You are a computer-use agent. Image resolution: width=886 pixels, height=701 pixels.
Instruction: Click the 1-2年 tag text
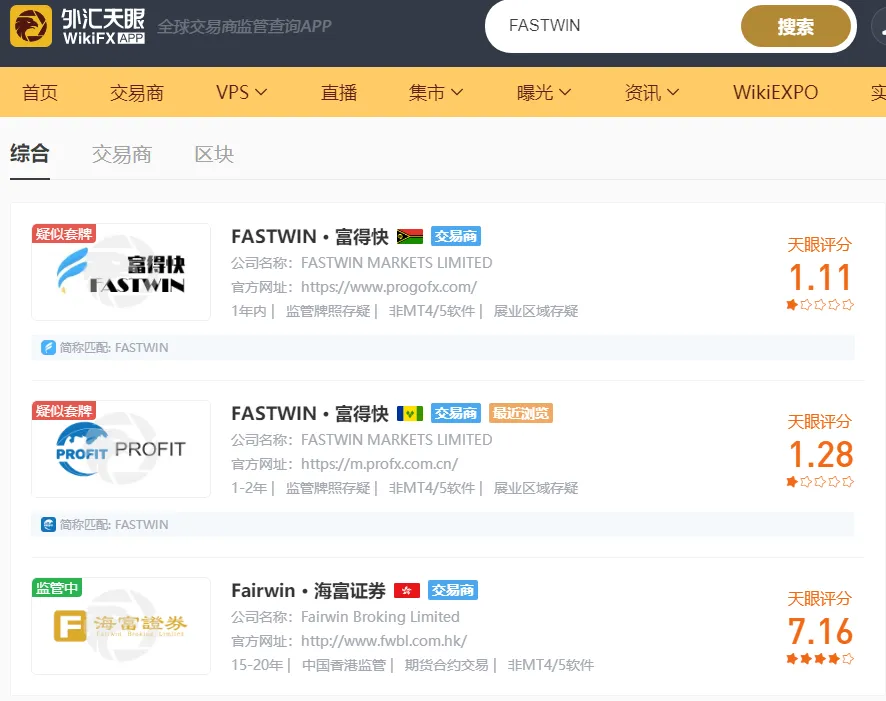pos(249,488)
